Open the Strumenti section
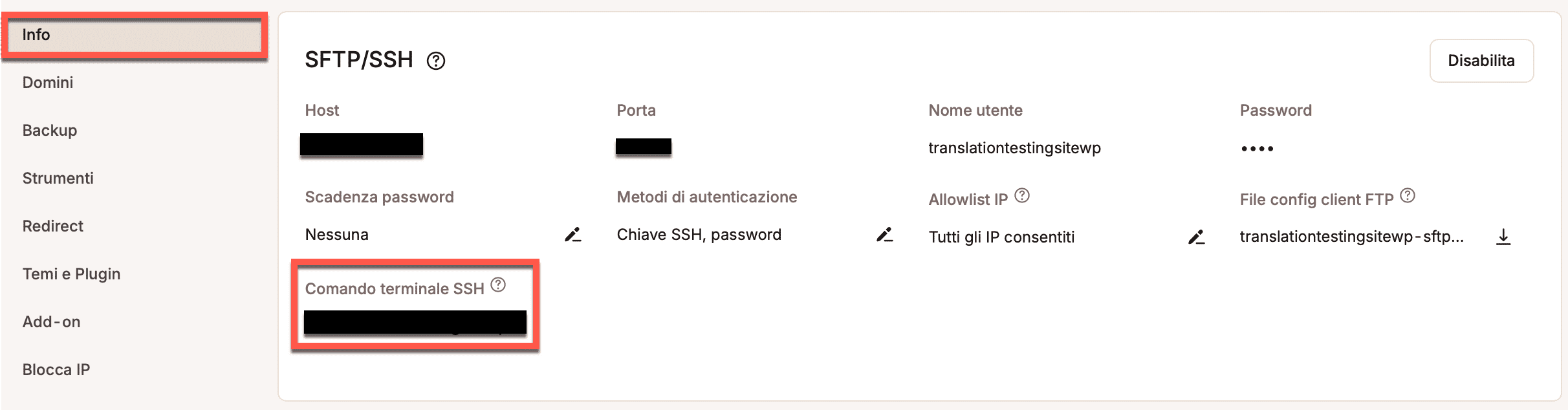1568x410 pixels. [x=58, y=178]
